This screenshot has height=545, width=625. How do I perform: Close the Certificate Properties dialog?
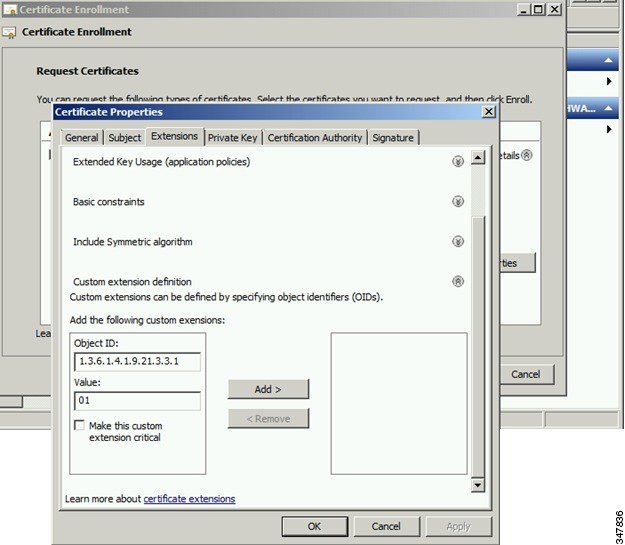click(489, 112)
